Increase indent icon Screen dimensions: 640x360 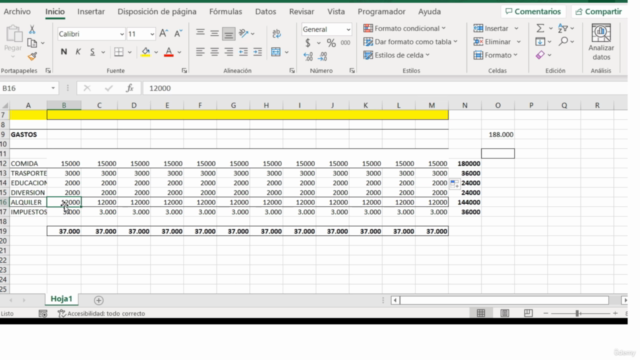tap(258, 52)
